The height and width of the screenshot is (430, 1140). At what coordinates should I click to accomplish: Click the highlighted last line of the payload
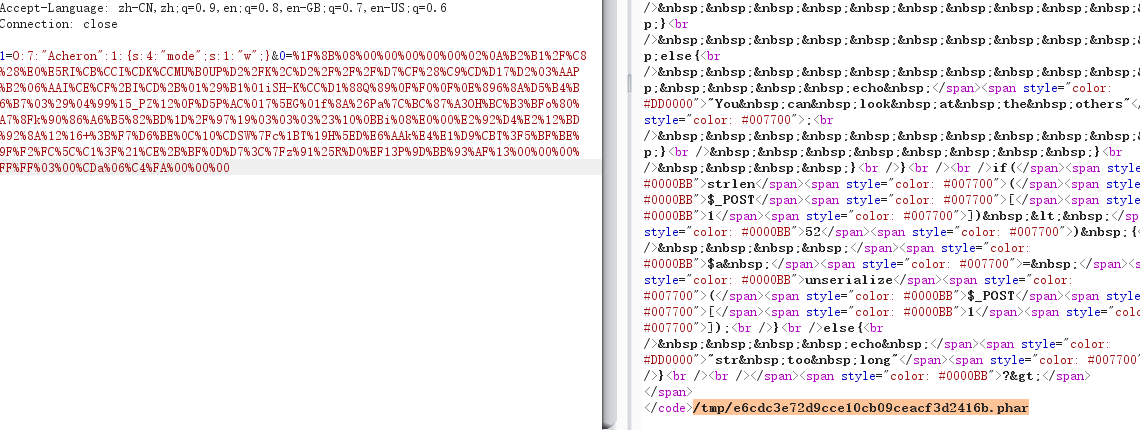[x=115, y=168]
